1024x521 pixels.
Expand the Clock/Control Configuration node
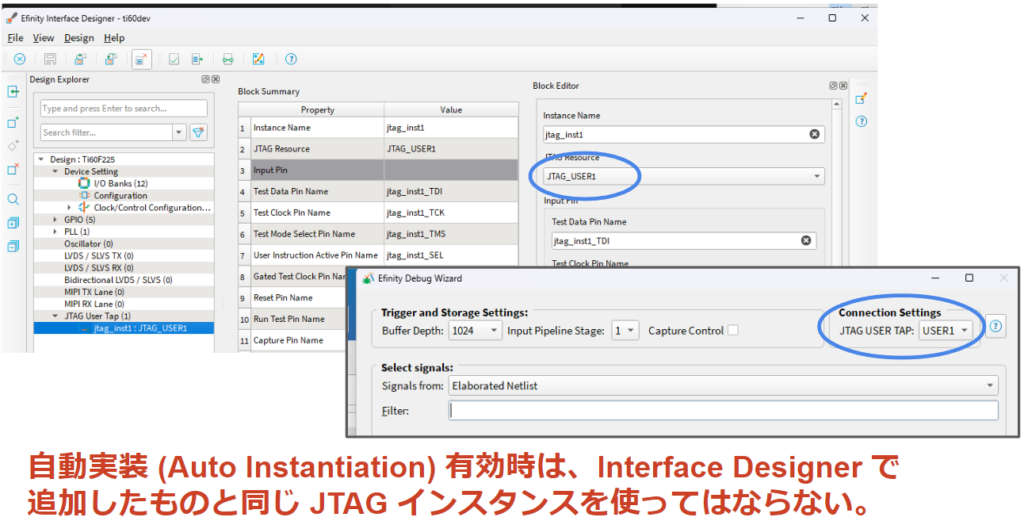70,208
